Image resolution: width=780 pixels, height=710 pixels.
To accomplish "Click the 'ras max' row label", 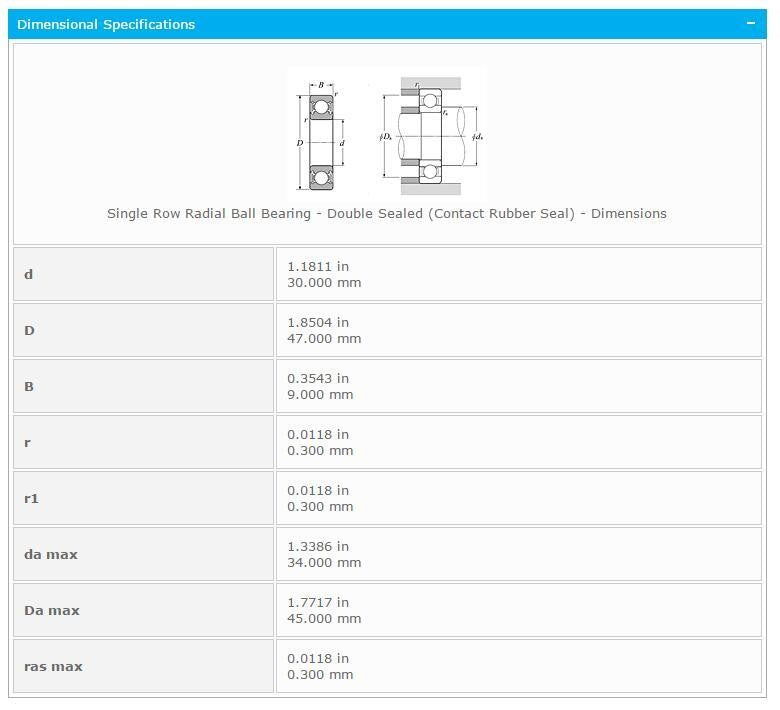I will [x=53, y=667].
